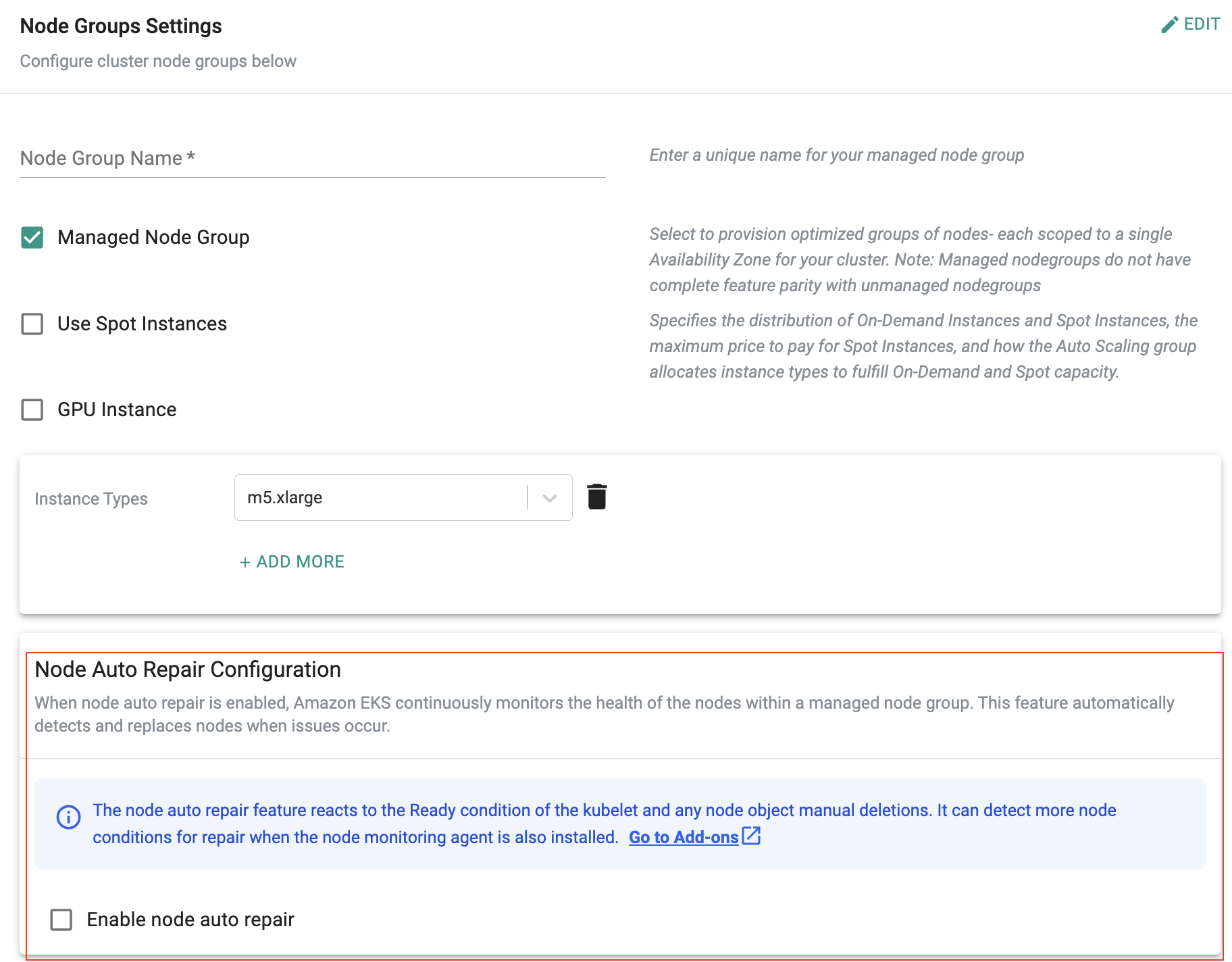Check the Enable node auto repair box

pos(61,919)
